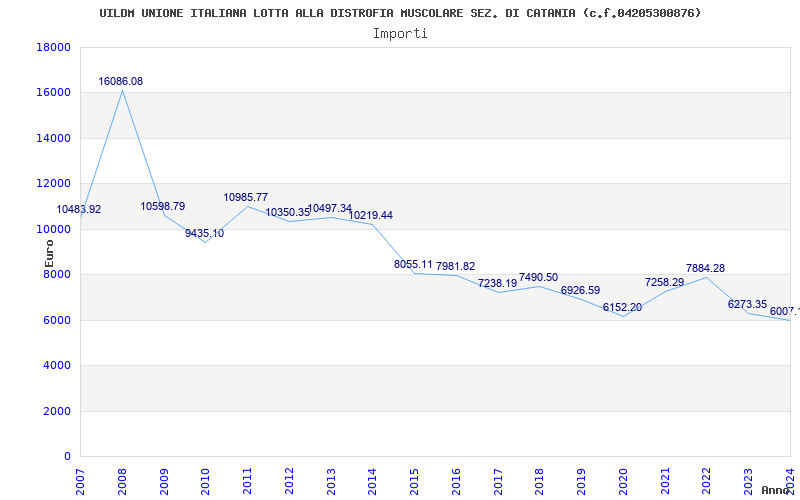Click the x-axis year 2015
800x500 pixels.
pyautogui.click(x=414, y=481)
